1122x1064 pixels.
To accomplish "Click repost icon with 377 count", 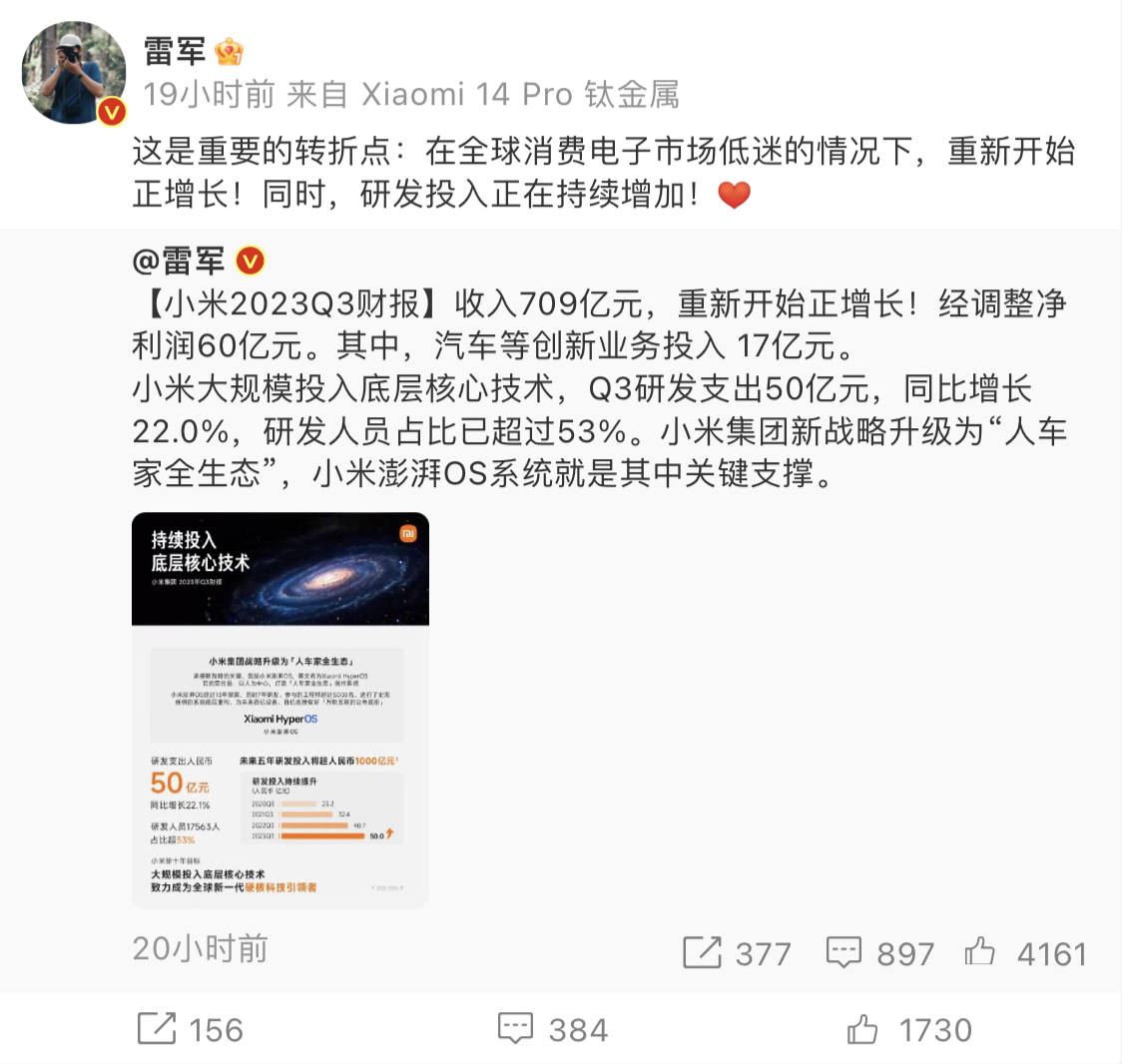I will pos(702,952).
